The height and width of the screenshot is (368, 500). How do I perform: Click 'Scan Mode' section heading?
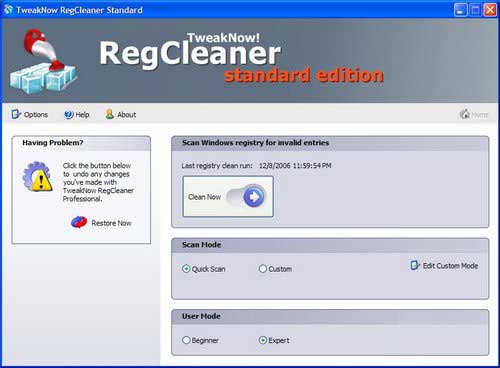[x=201, y=245]
